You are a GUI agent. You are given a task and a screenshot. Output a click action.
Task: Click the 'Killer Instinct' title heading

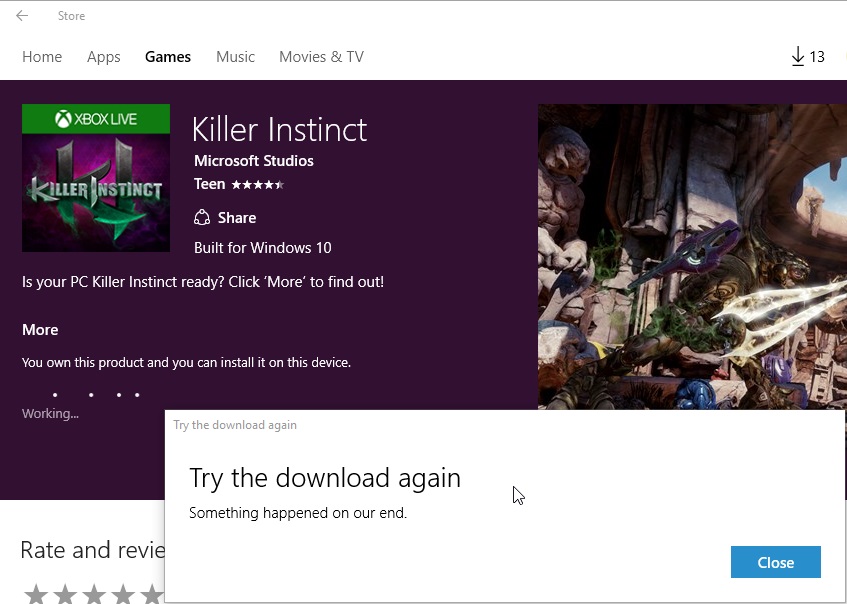coord(280,130)
